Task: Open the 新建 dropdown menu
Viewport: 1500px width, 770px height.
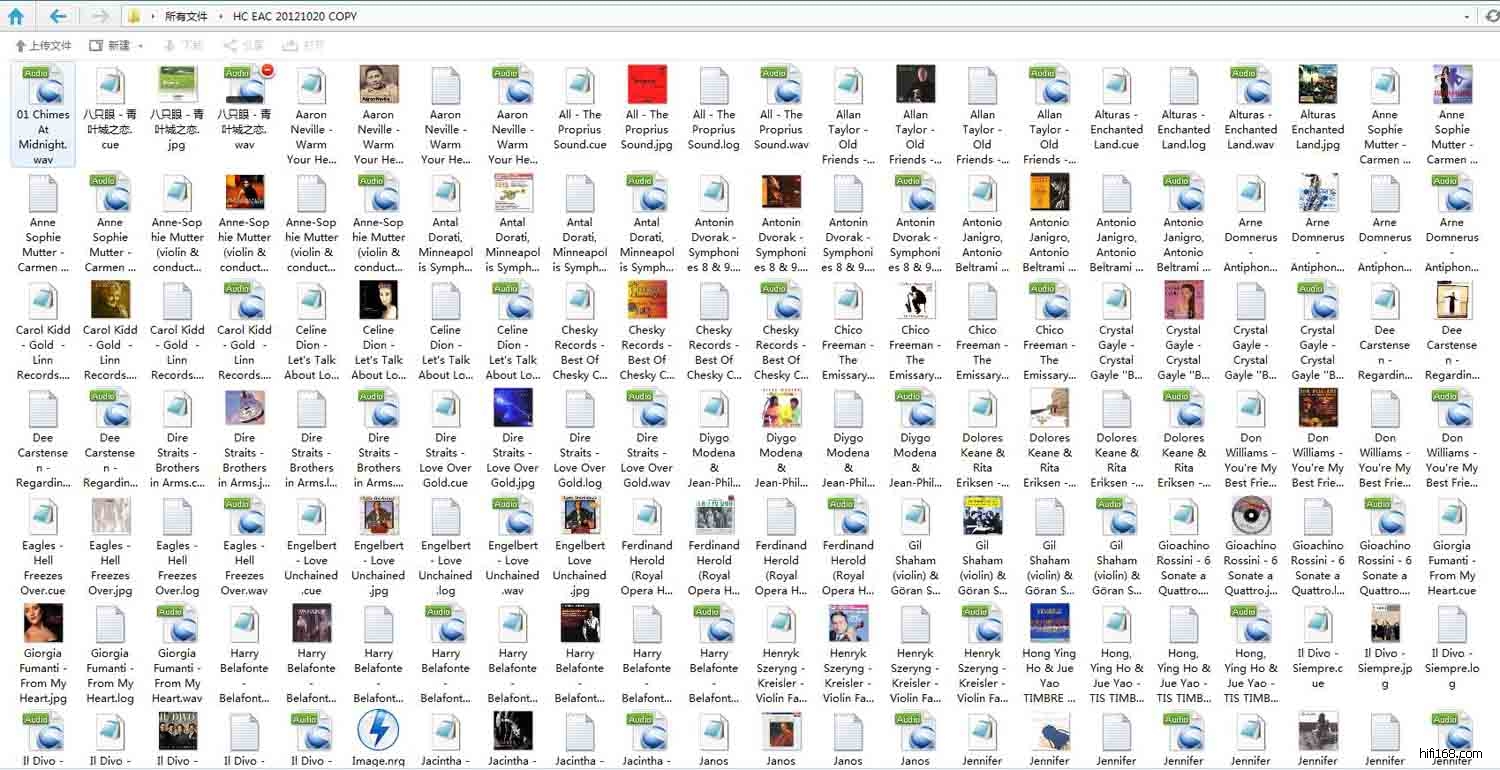Action: tap(116, 46)
